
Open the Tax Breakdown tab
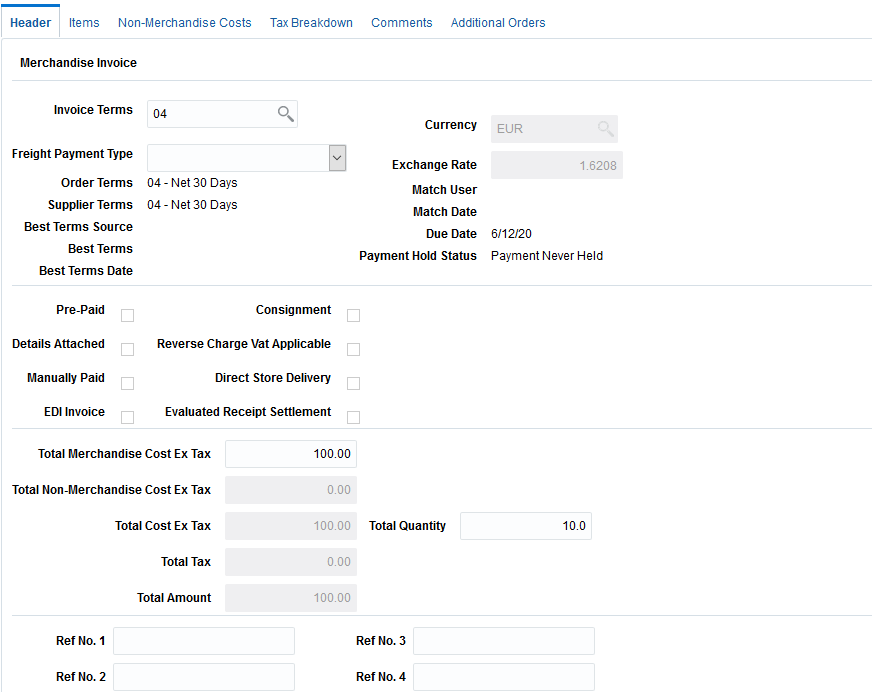(x=311, y=21)
